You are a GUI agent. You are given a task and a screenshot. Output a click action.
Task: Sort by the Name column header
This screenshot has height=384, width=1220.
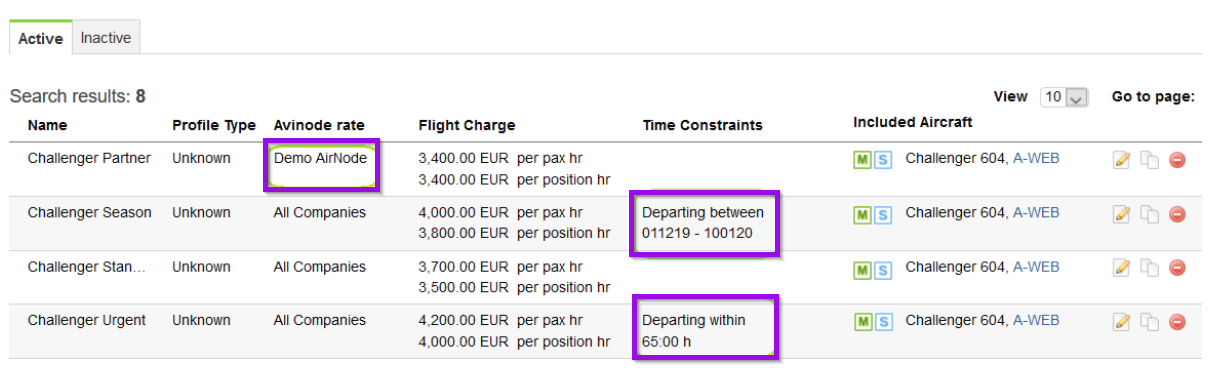pos(48,125)
